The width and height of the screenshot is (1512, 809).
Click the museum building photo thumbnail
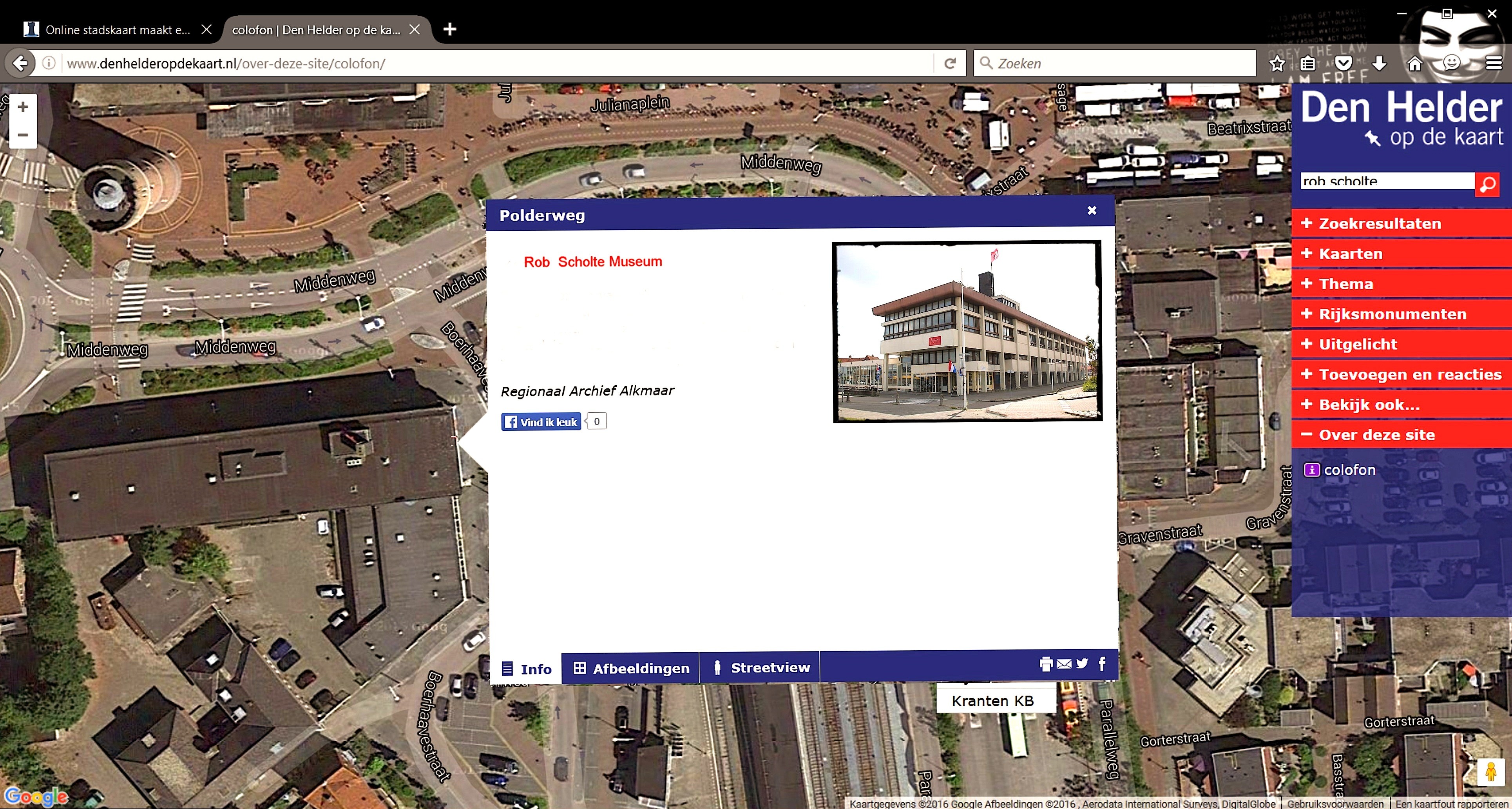click(x=967, y=331)
